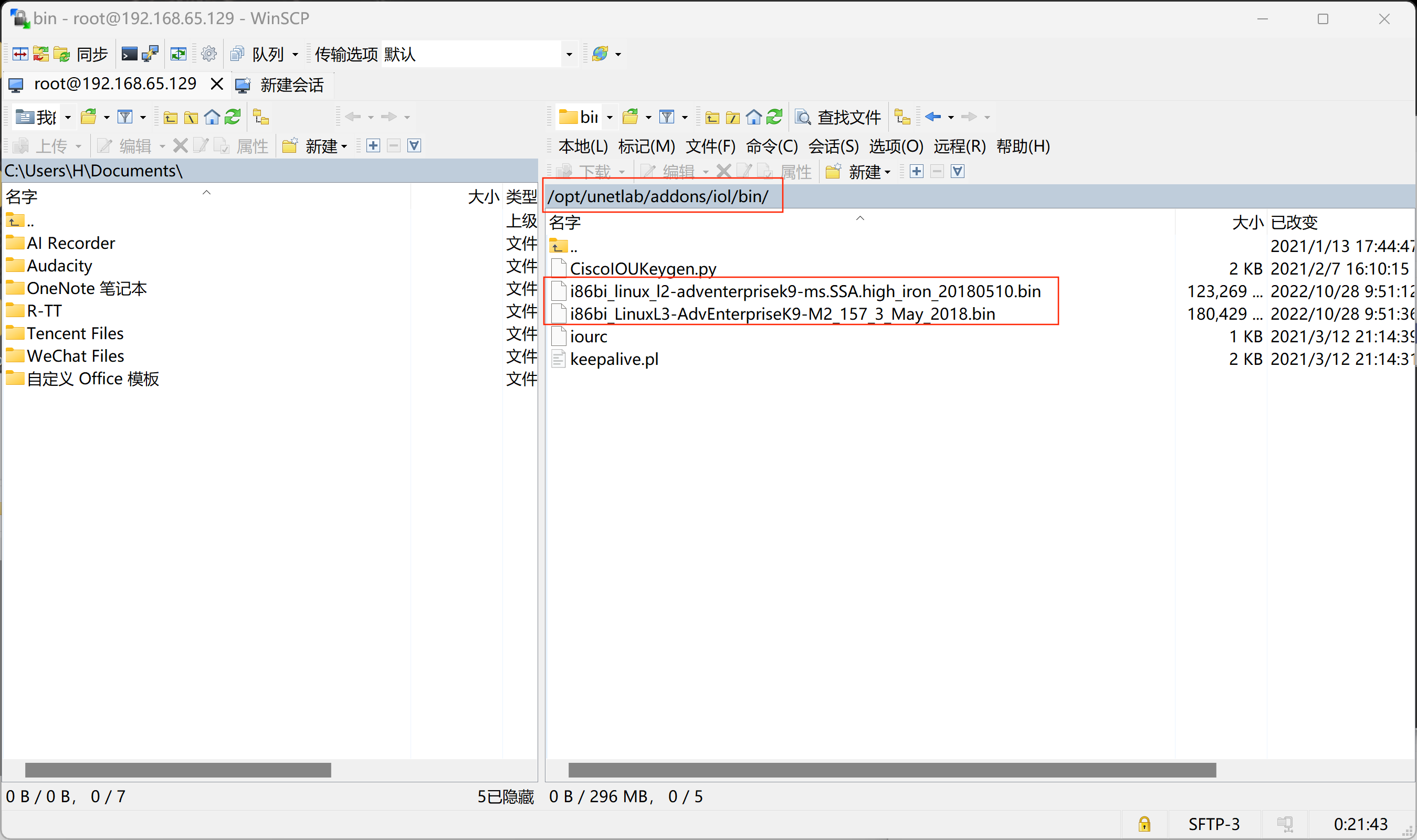Viewport: 1417px width, 840px height.
Task: Go to local parent directory icon
Action: 170,117
